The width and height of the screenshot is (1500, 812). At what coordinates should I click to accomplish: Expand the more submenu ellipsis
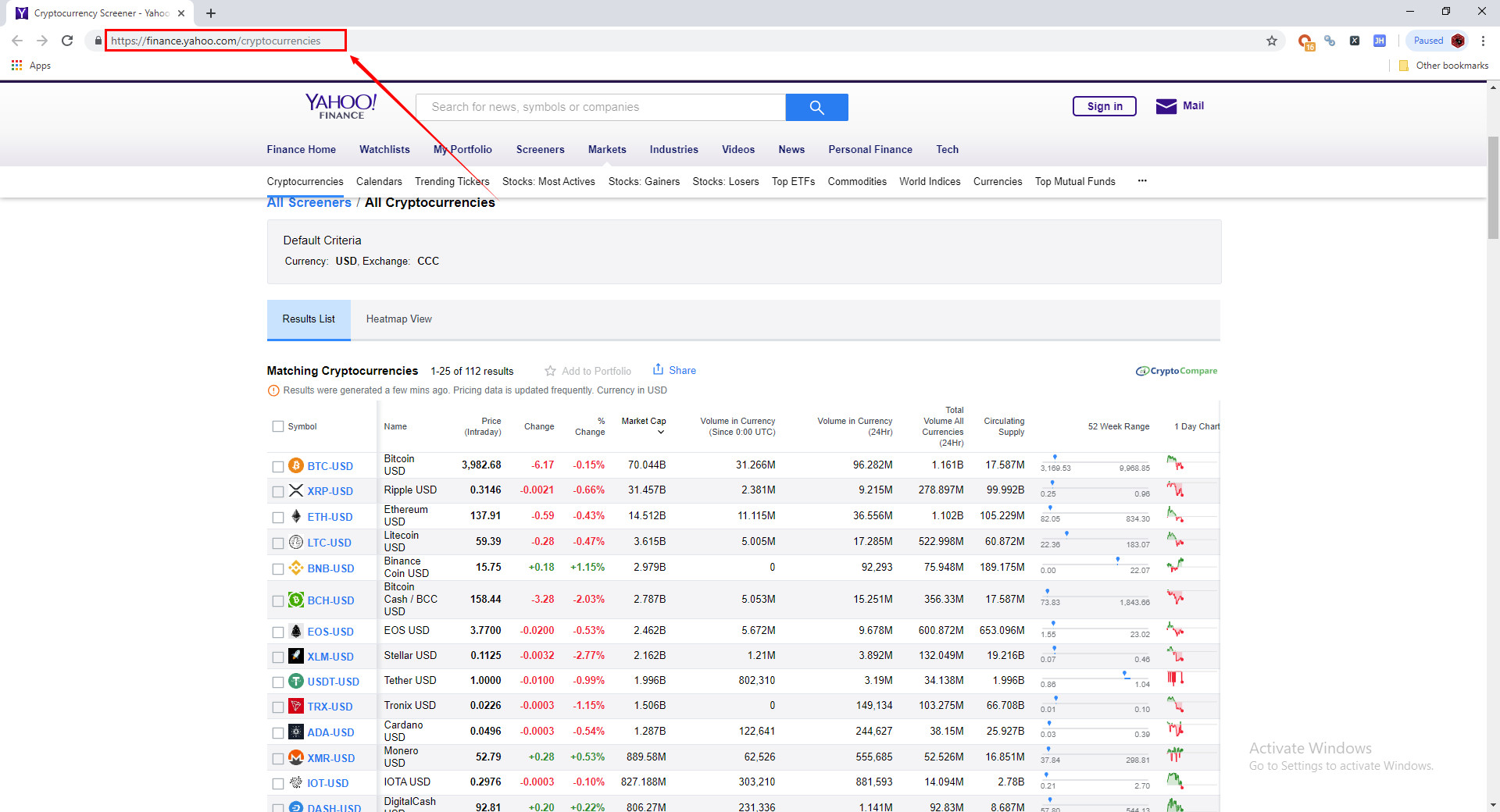(1142, 181)
